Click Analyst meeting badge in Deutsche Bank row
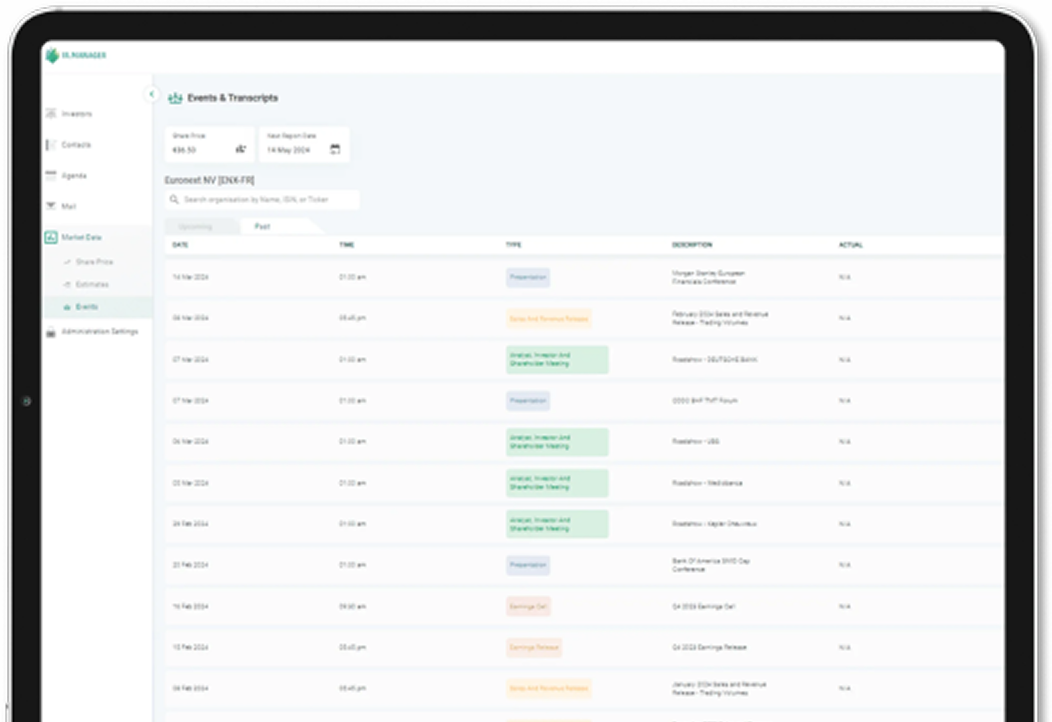Image resolution: width=1052 pixels, height=722 pixels. coord(557,360)
